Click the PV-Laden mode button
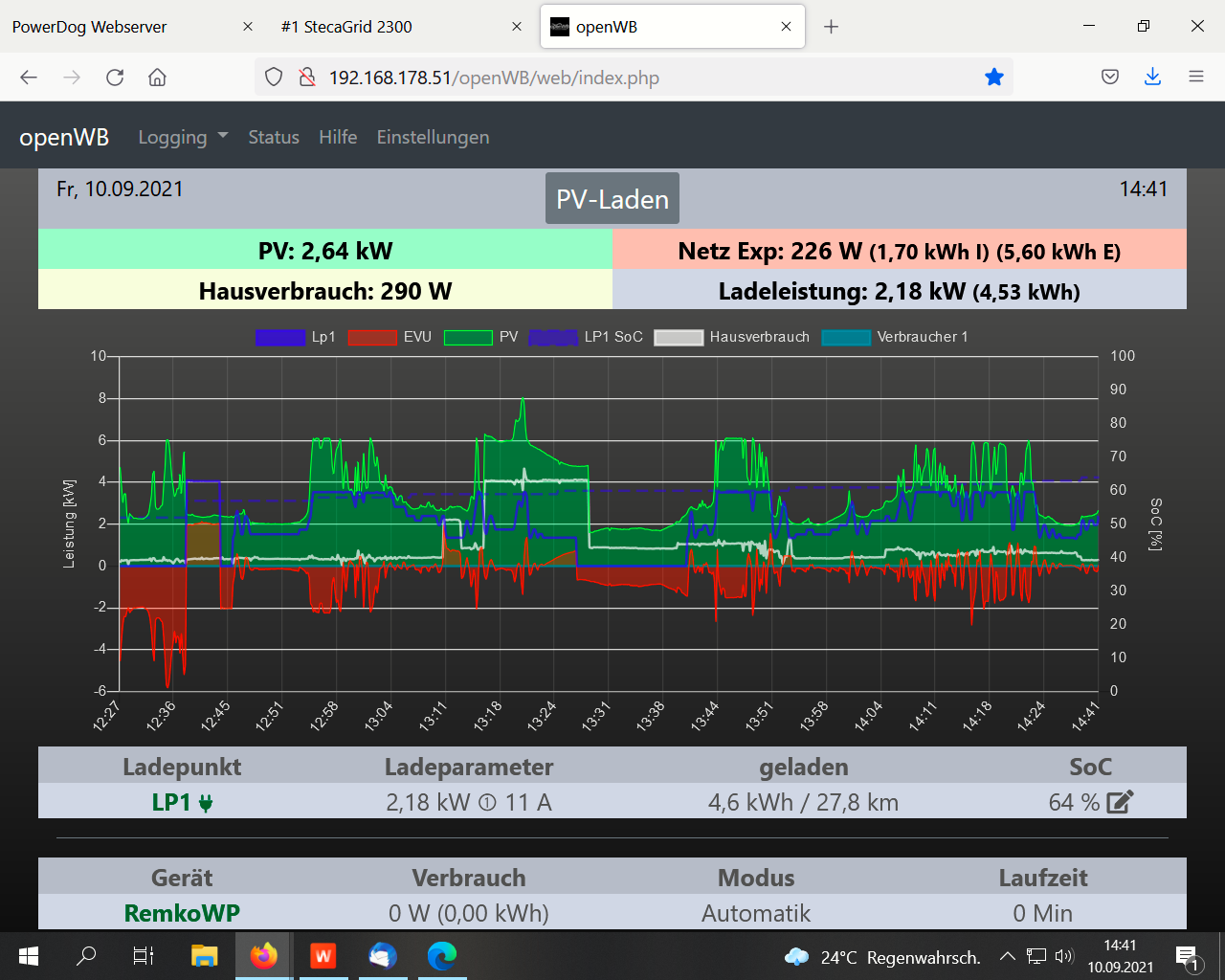 612,199
